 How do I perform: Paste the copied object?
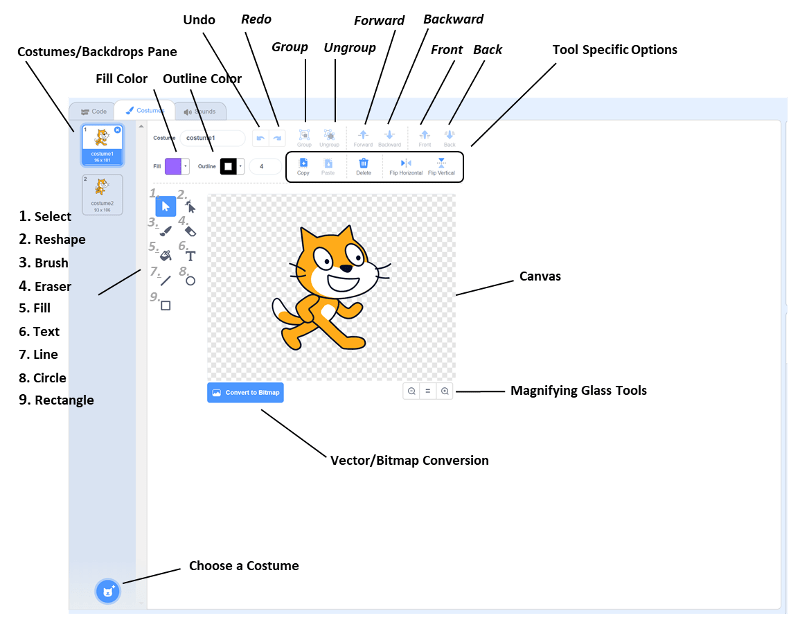328,166
